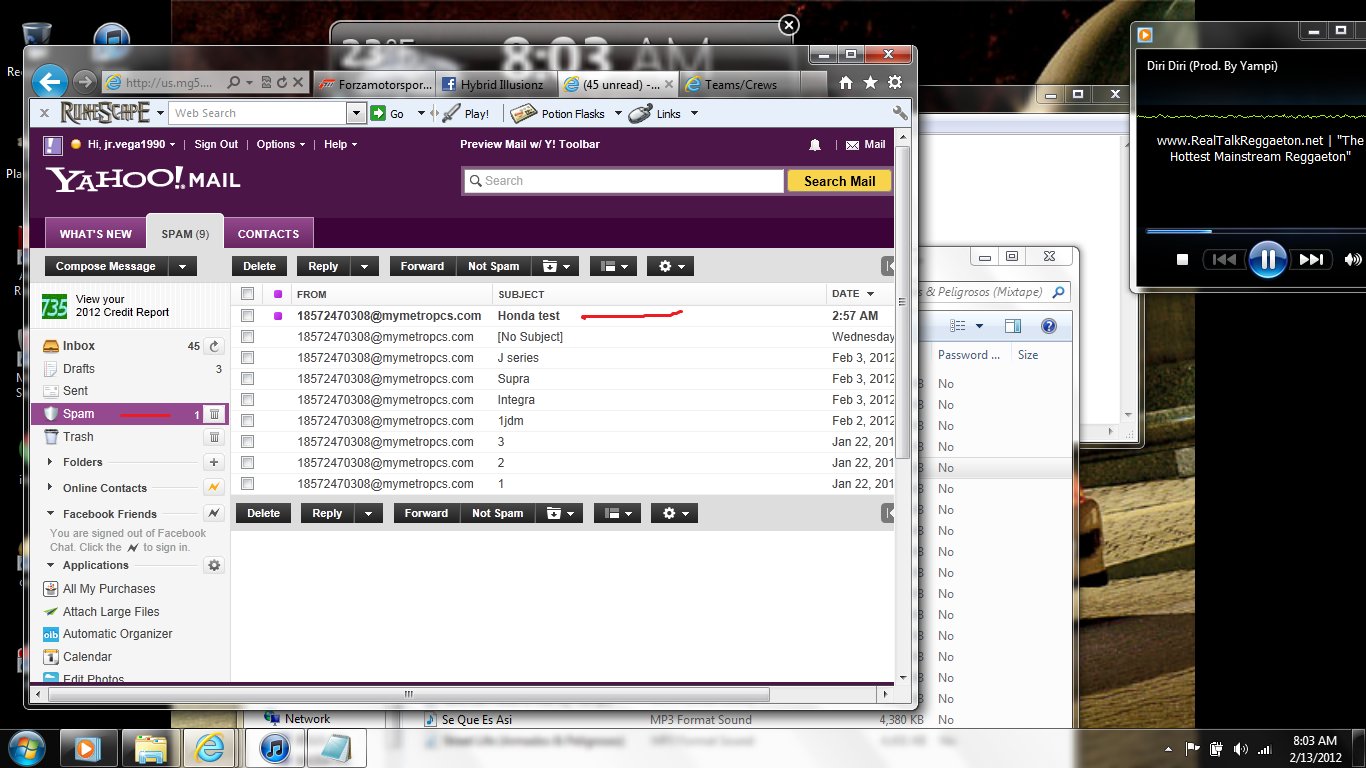Open the browser tools gear icon

point(895,83)
